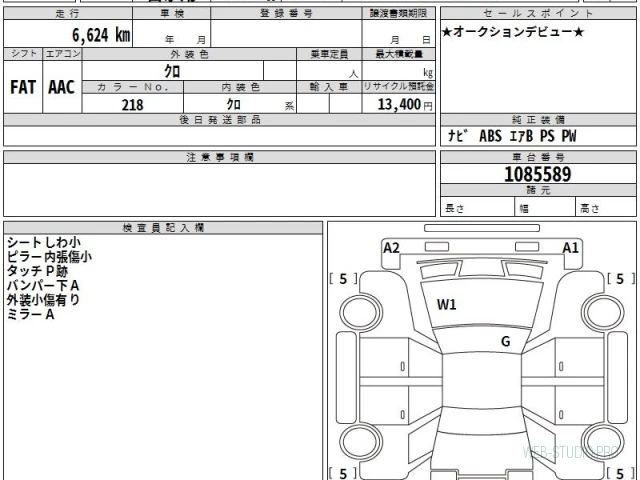Select inspector note ミラーA
The width and height of the screenshot is (640, 480).
click(30, 314)
